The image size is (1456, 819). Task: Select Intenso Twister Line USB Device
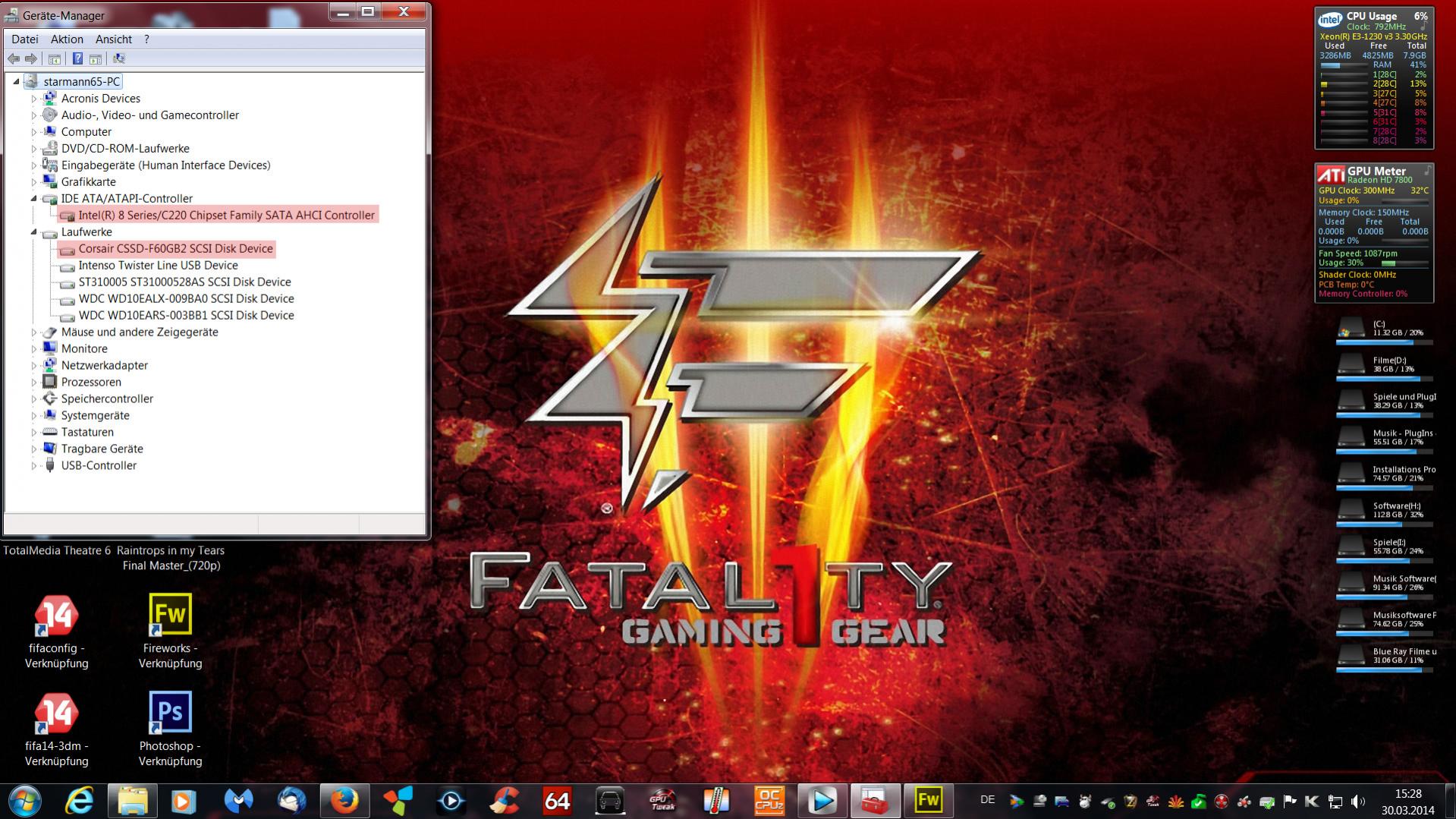158,266
